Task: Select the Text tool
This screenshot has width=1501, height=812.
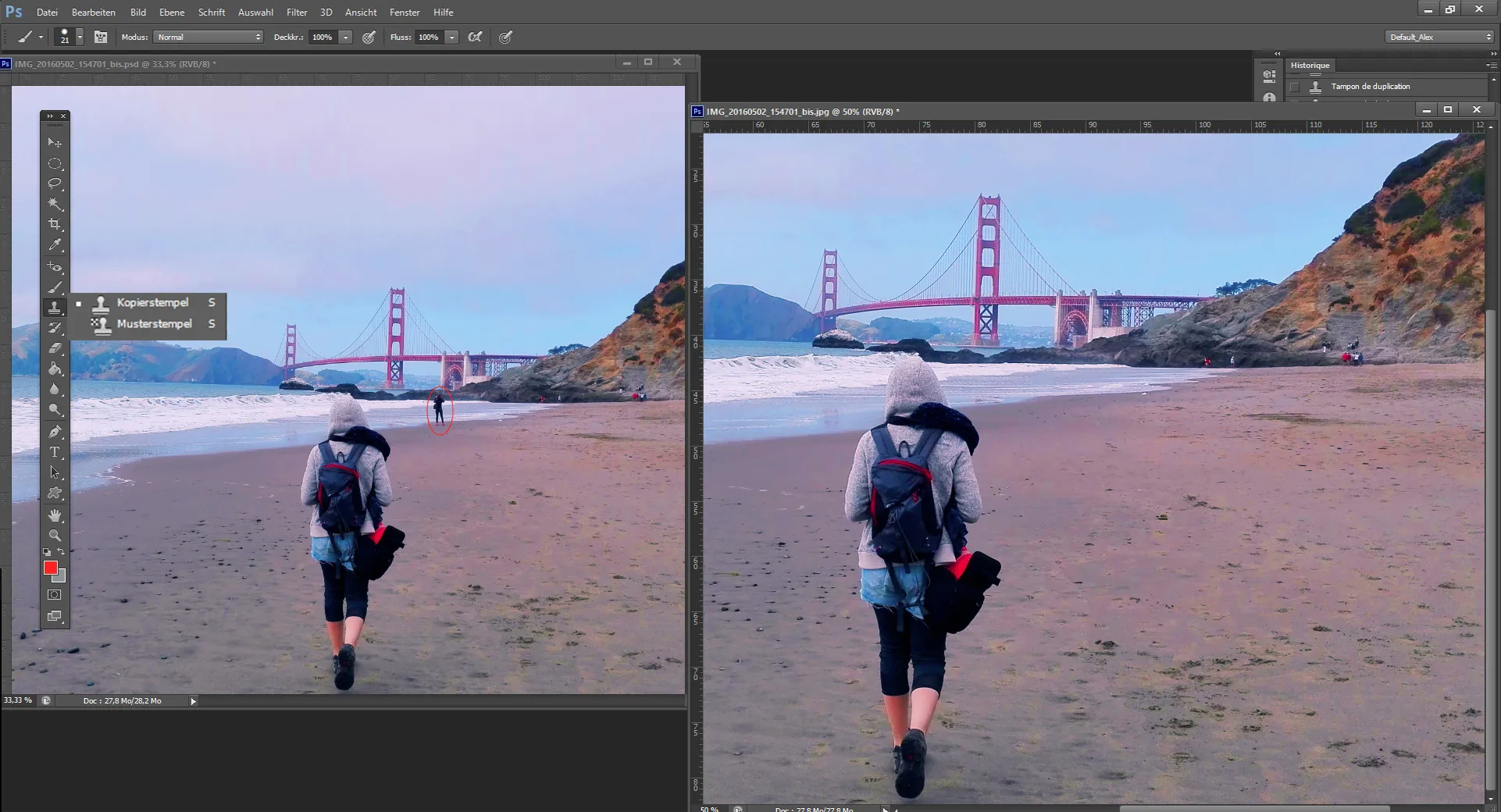Action: click(x=55, y=452)
